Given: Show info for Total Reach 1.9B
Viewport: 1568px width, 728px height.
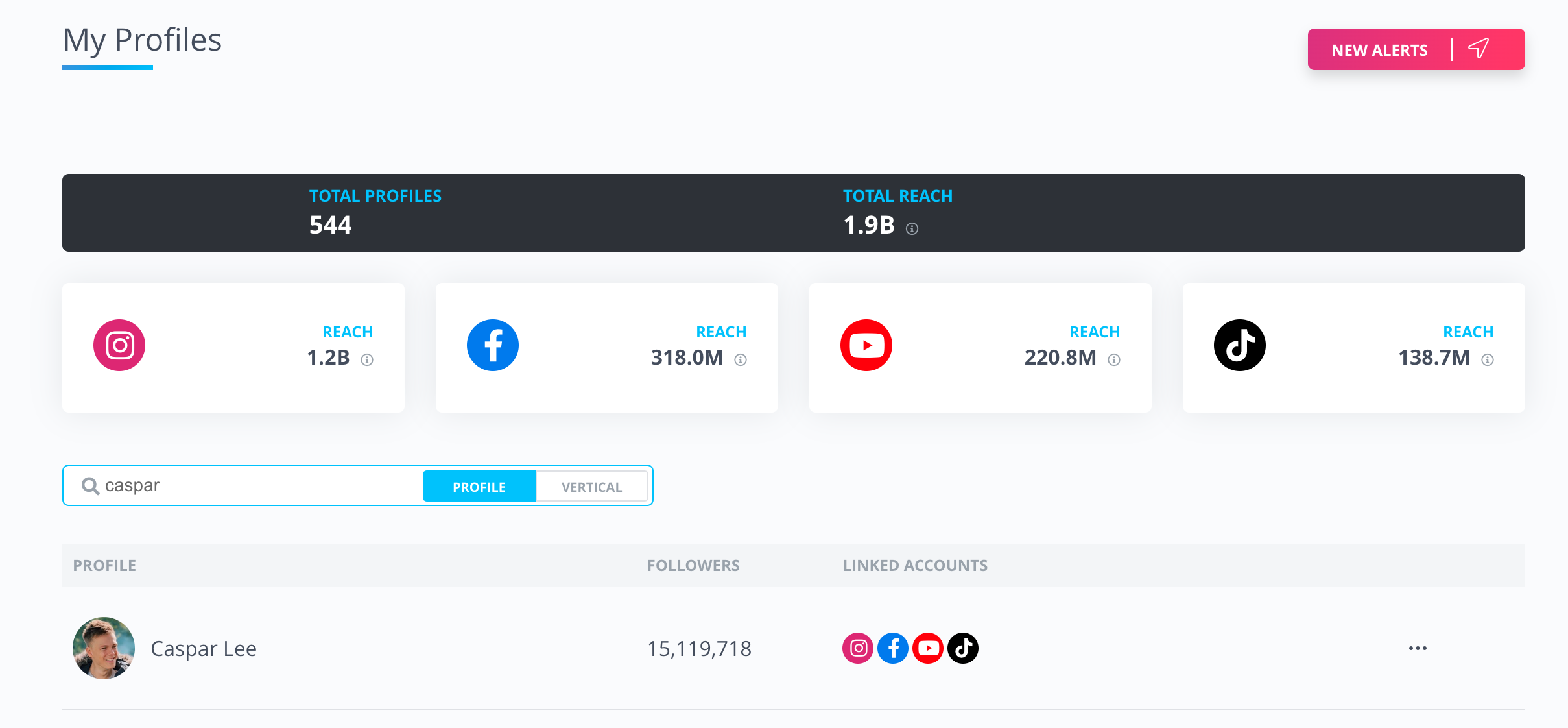Looking at the screenshot, I should coord(912,228).
